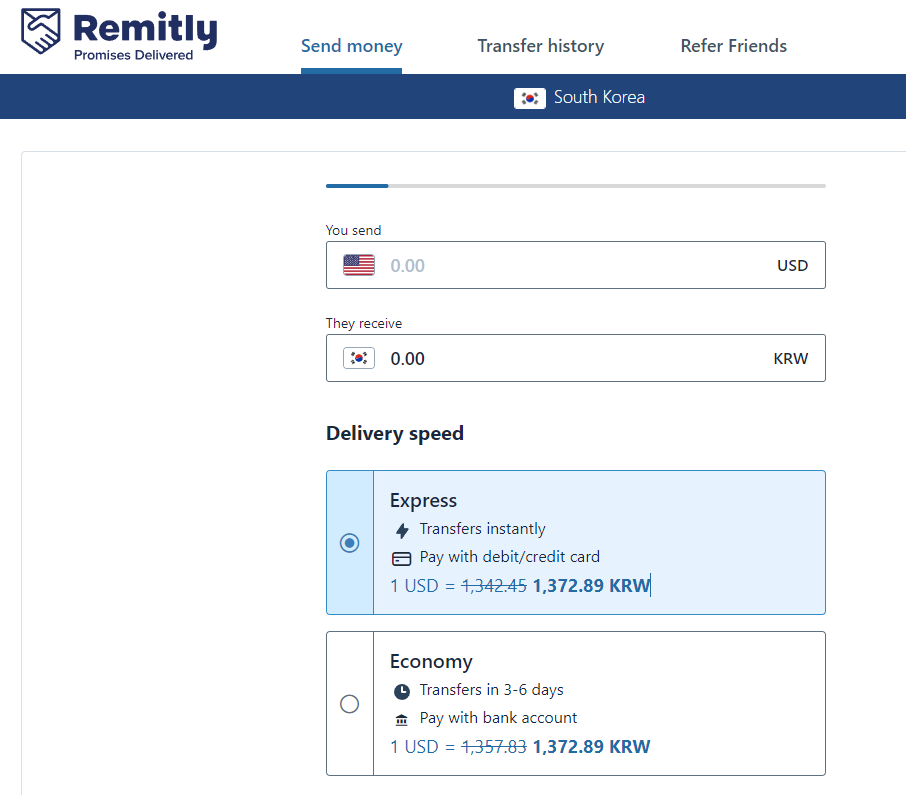Click the clock icon under Economy

402,691
